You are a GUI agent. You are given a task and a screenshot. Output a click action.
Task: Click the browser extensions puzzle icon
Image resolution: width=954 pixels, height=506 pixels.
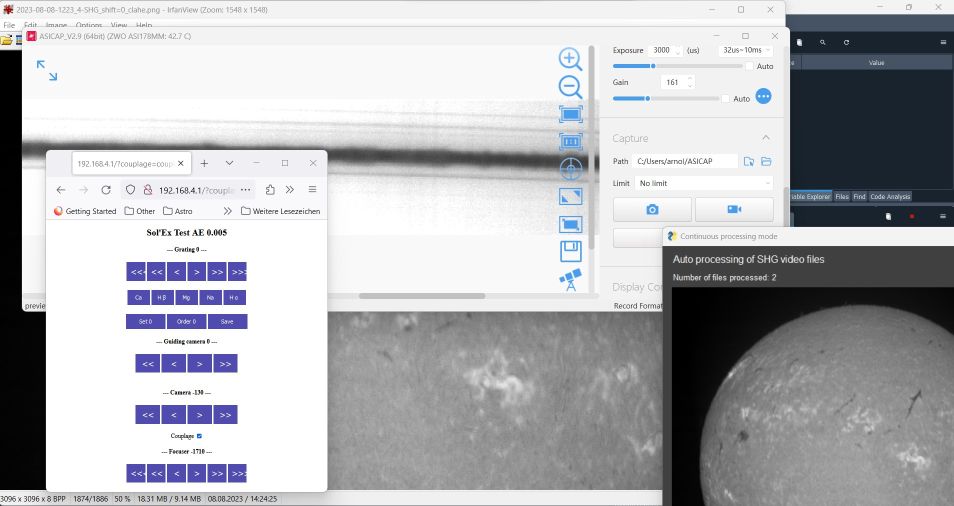tap(270, 190)
